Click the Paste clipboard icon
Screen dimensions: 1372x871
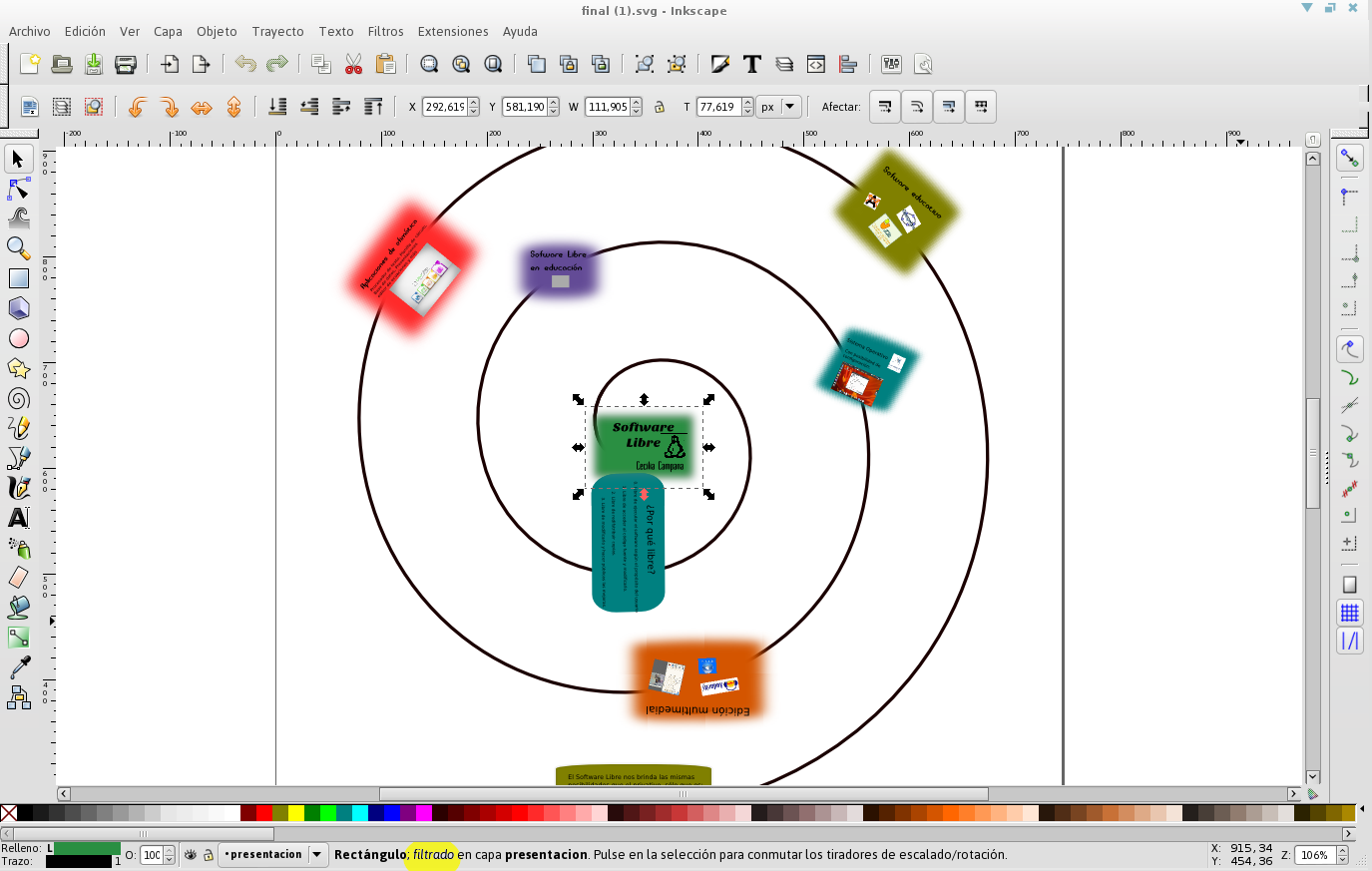(x=385, y=64)
